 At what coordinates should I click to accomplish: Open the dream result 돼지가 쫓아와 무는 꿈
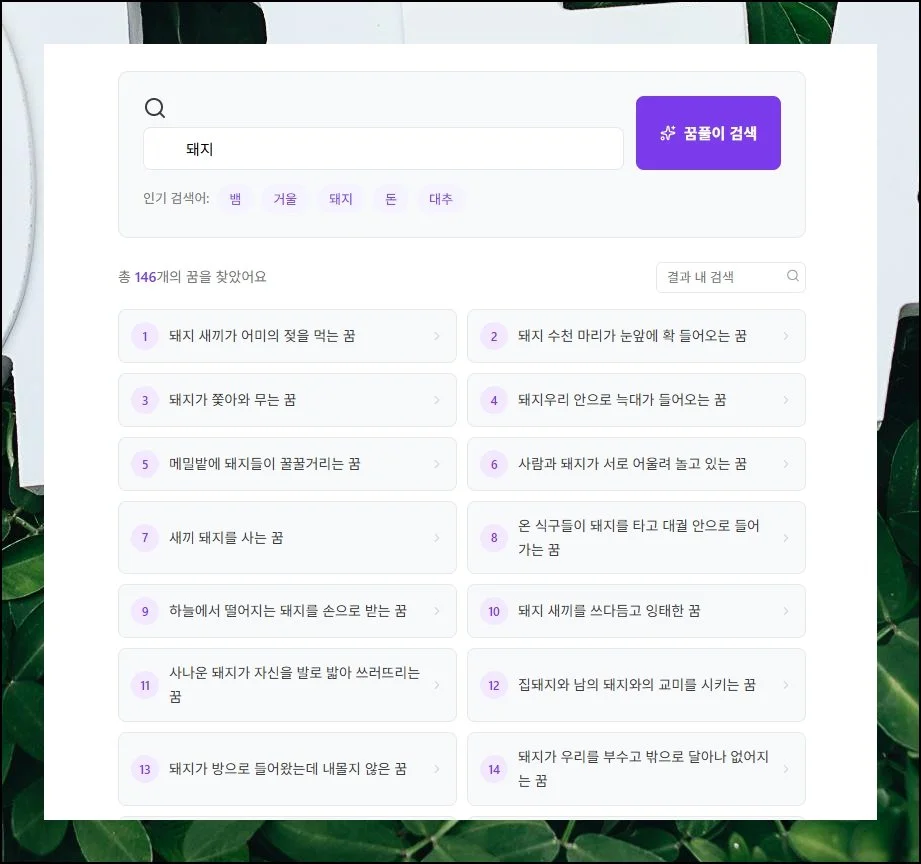[x=287, y=400]
